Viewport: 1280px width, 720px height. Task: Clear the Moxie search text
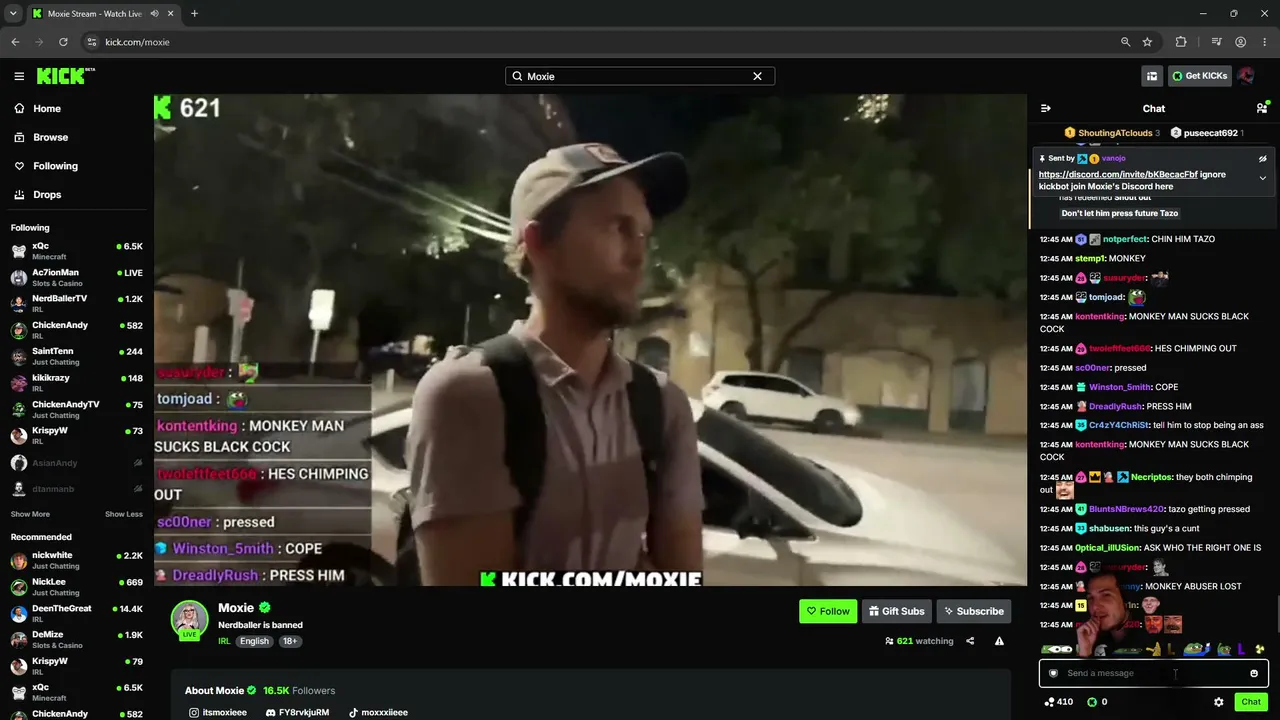757,76
